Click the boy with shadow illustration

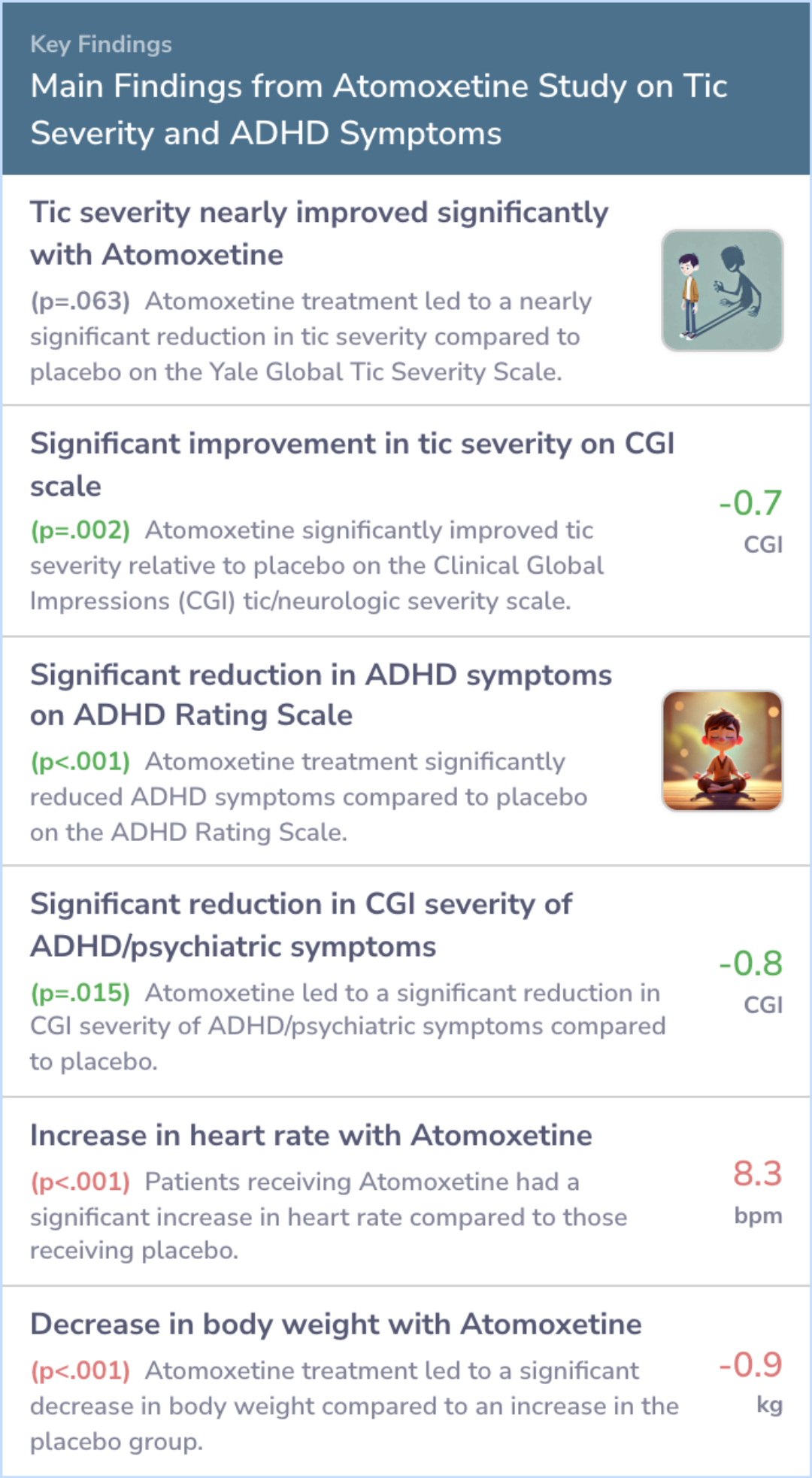click(x=722, y=290)
